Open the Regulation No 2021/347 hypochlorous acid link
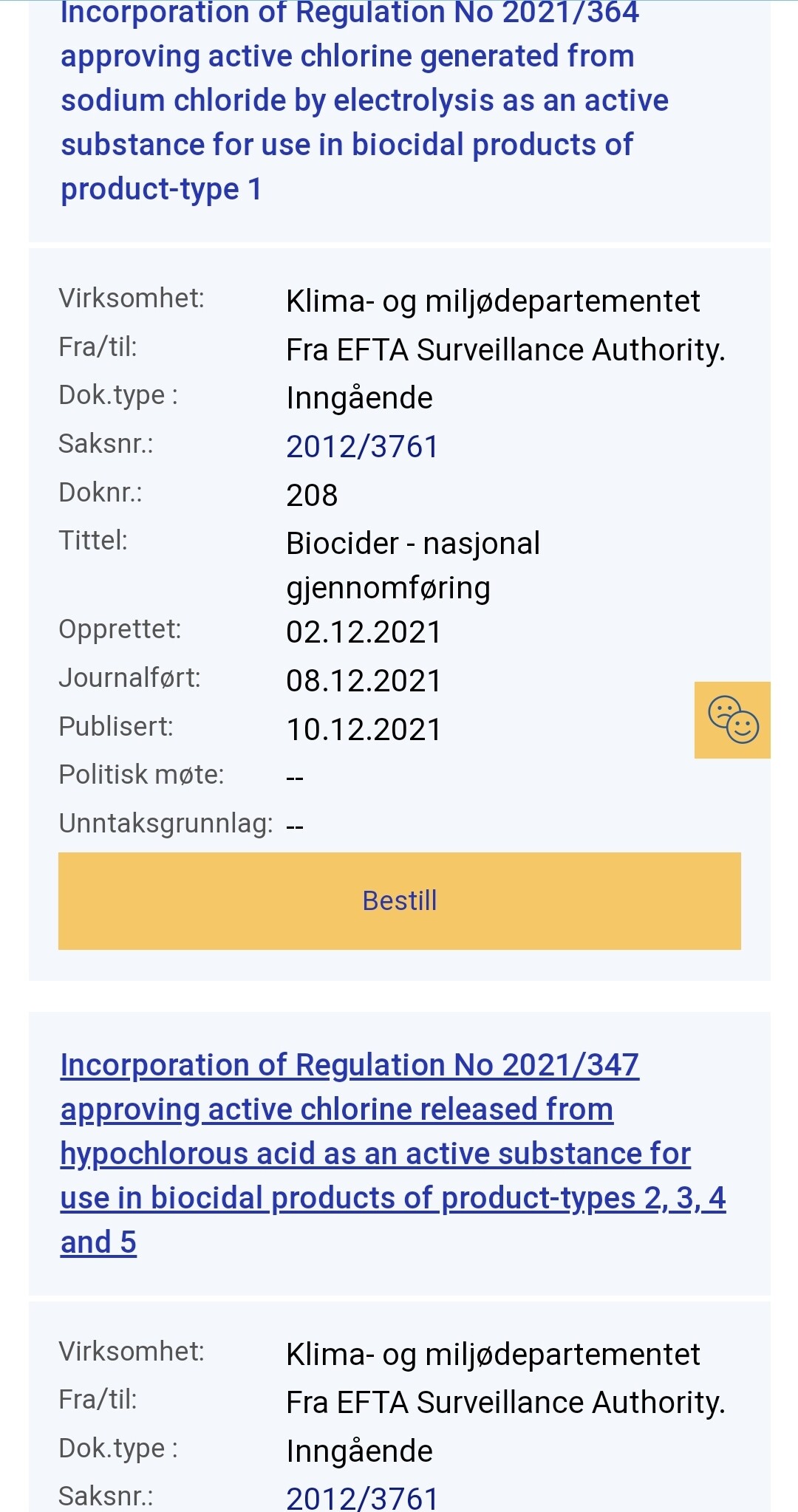This screenshot has height=1512, width=798. pyautogui.click(x=375, y=1153)
